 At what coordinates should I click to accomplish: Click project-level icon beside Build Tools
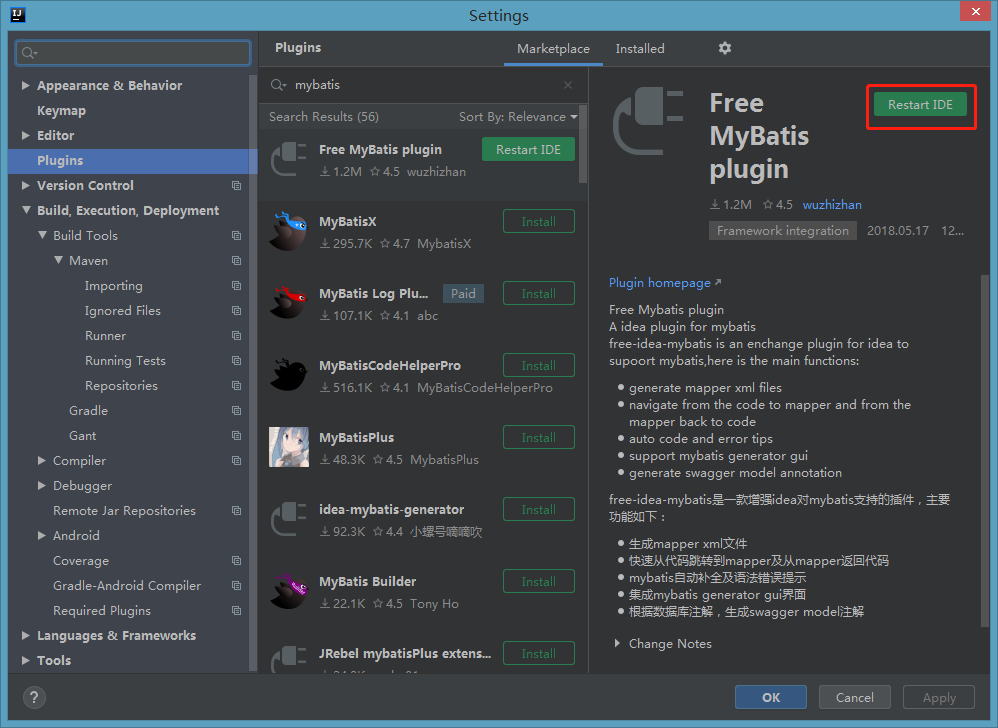coord(236,236)
